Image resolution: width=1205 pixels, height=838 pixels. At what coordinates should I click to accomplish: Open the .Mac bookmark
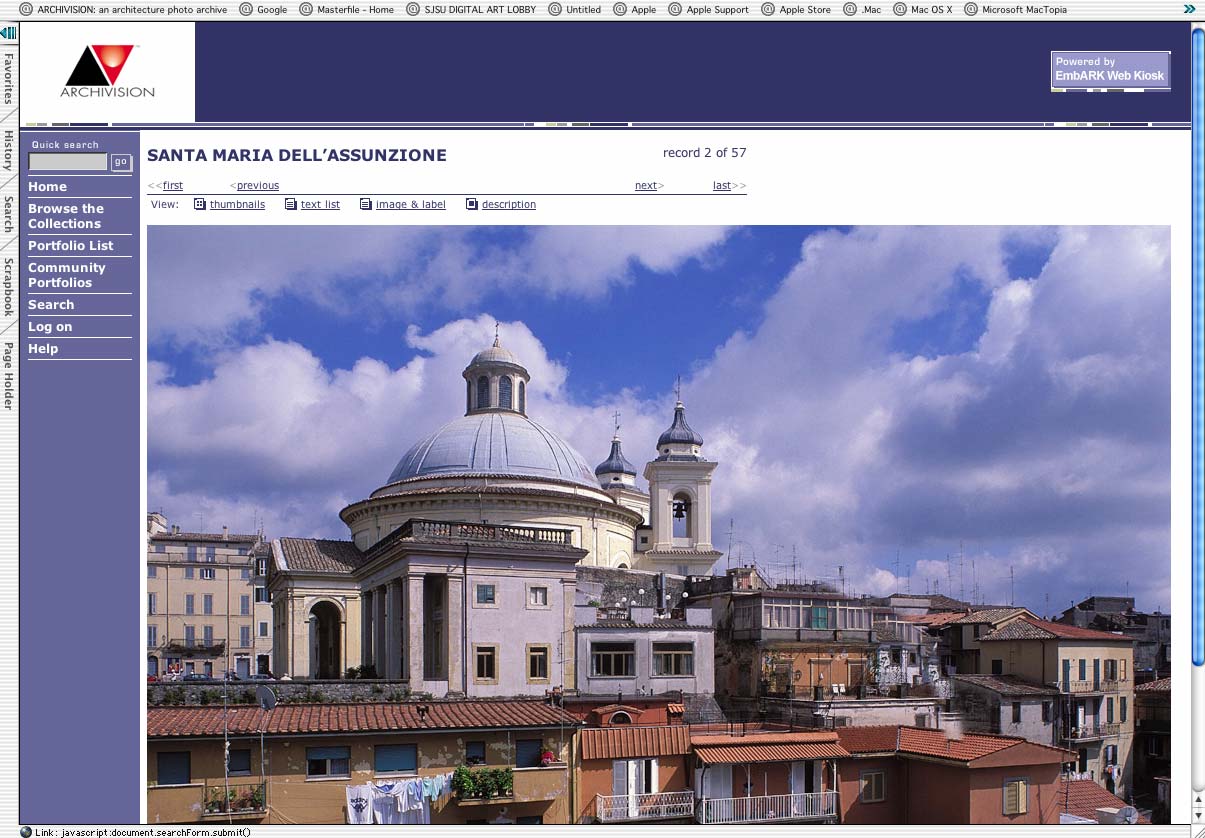click(x=862, y=9)
